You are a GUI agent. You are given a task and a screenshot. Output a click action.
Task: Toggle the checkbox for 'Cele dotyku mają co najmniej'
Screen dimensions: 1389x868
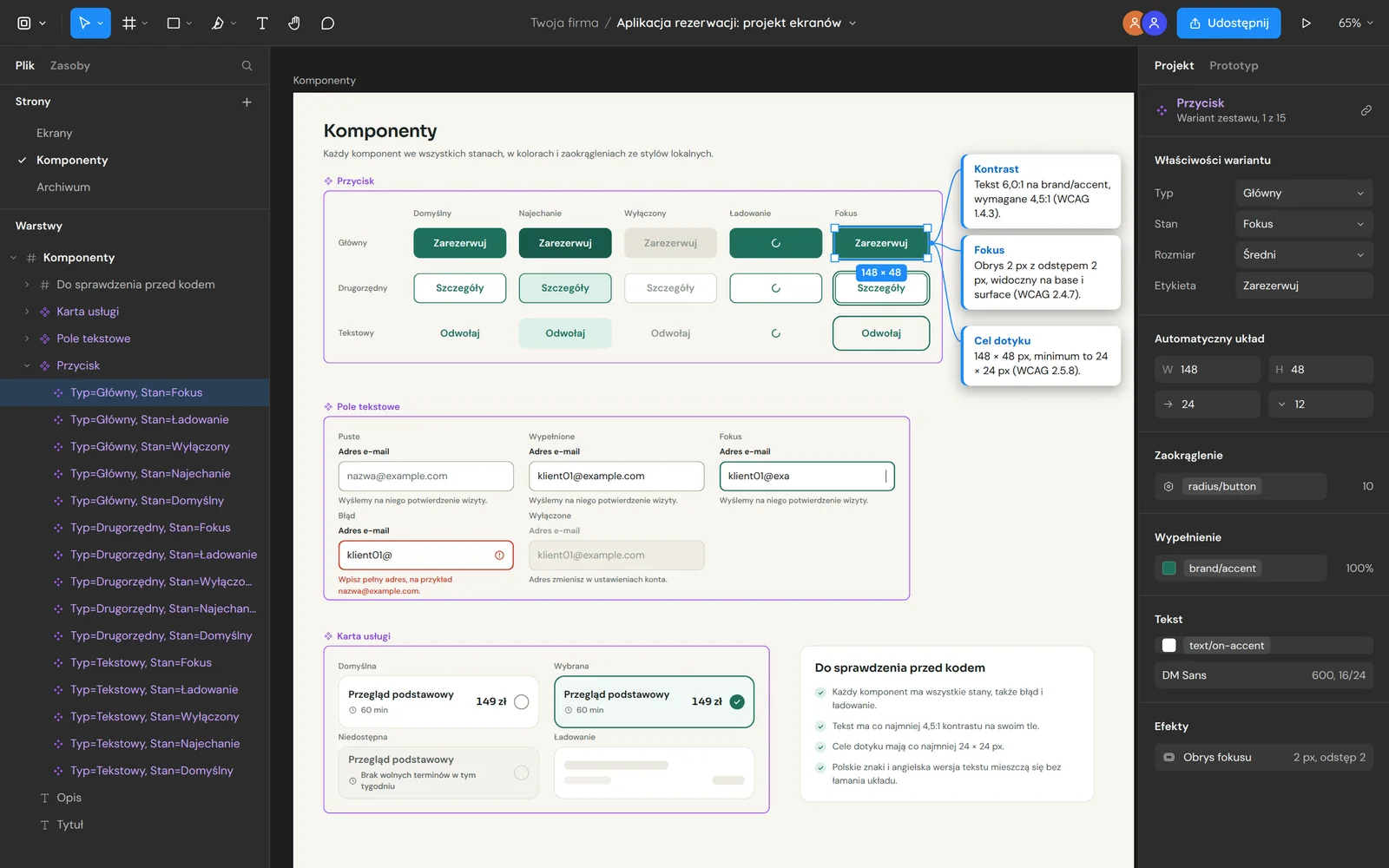coord(820,746)
